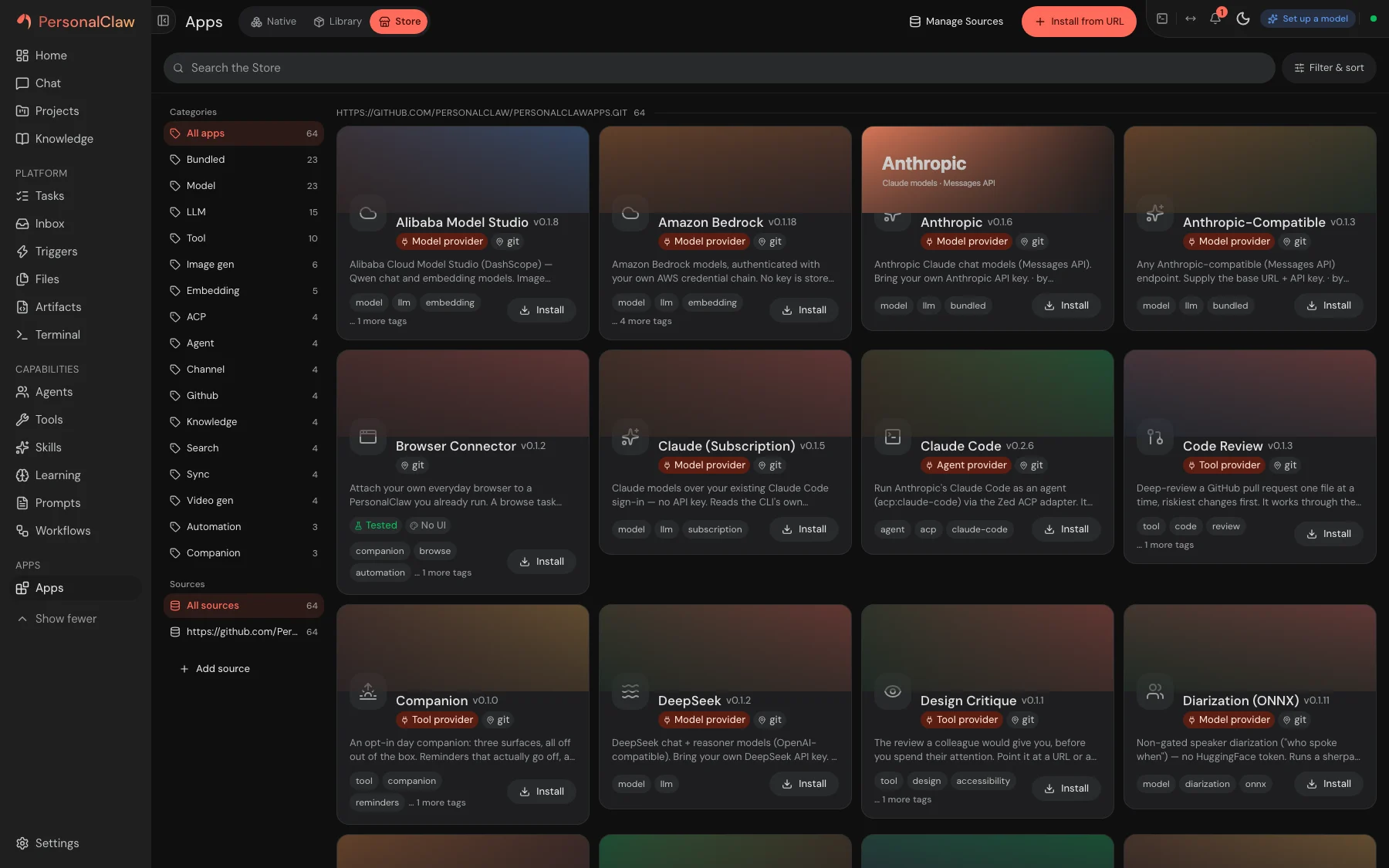1389x868 pixels.
Task: Click the subscription tag on Claude (Subscription)
Action: [x=715, y=529]
